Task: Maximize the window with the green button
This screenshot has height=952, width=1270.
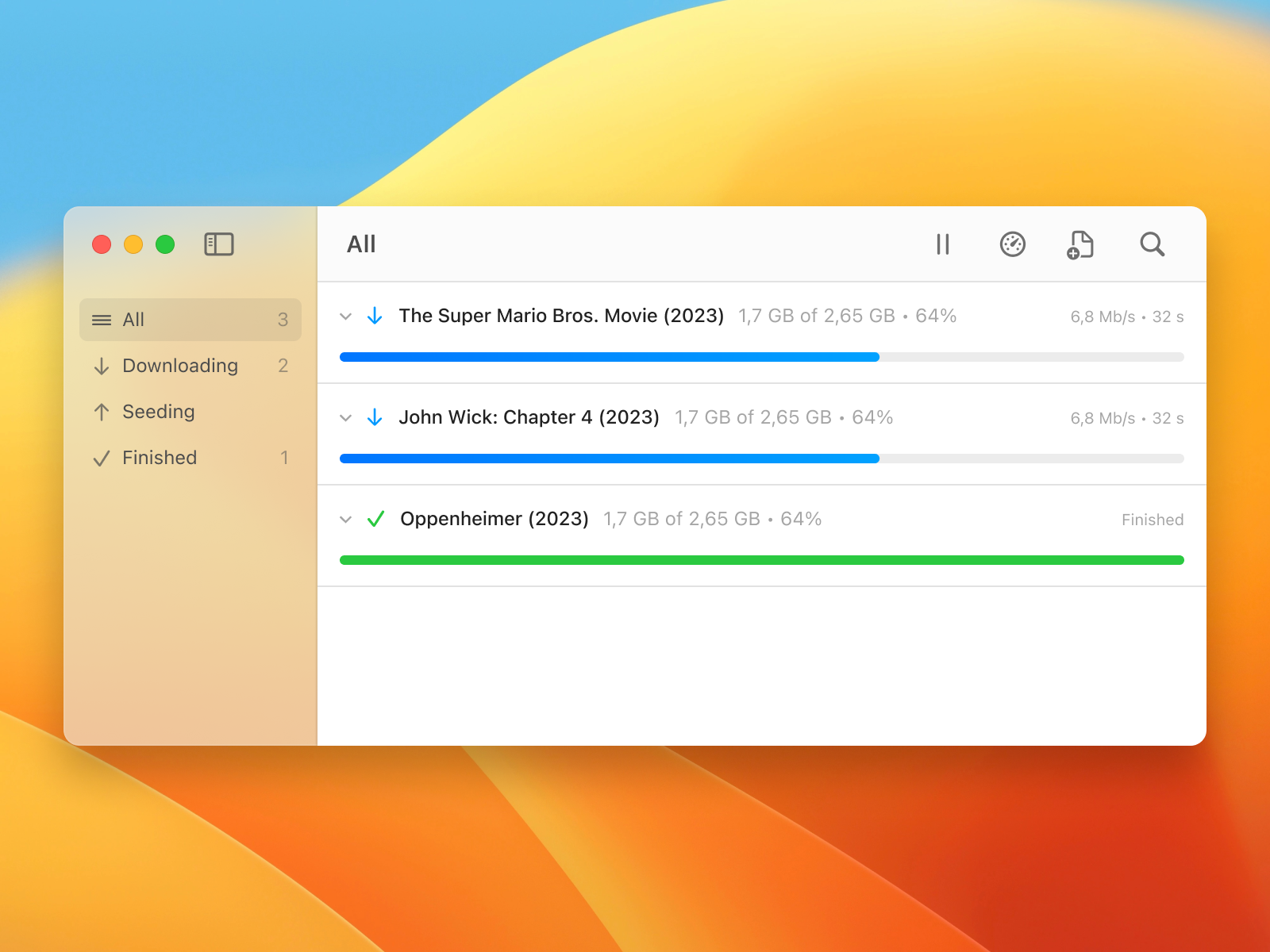Action: [165, 244]
